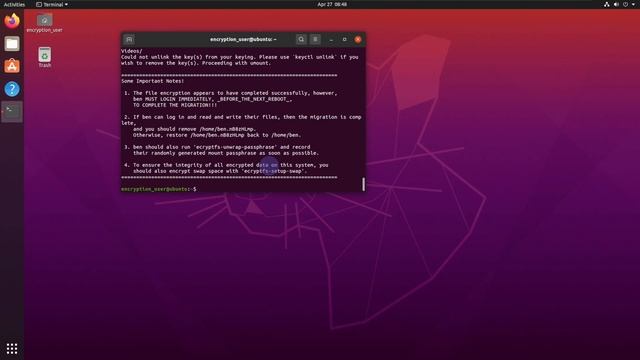Viewport: 640px width, 360px height.
Task: Open Firefox from the dock
Action: pyautogui.click(x=12, y=20)
